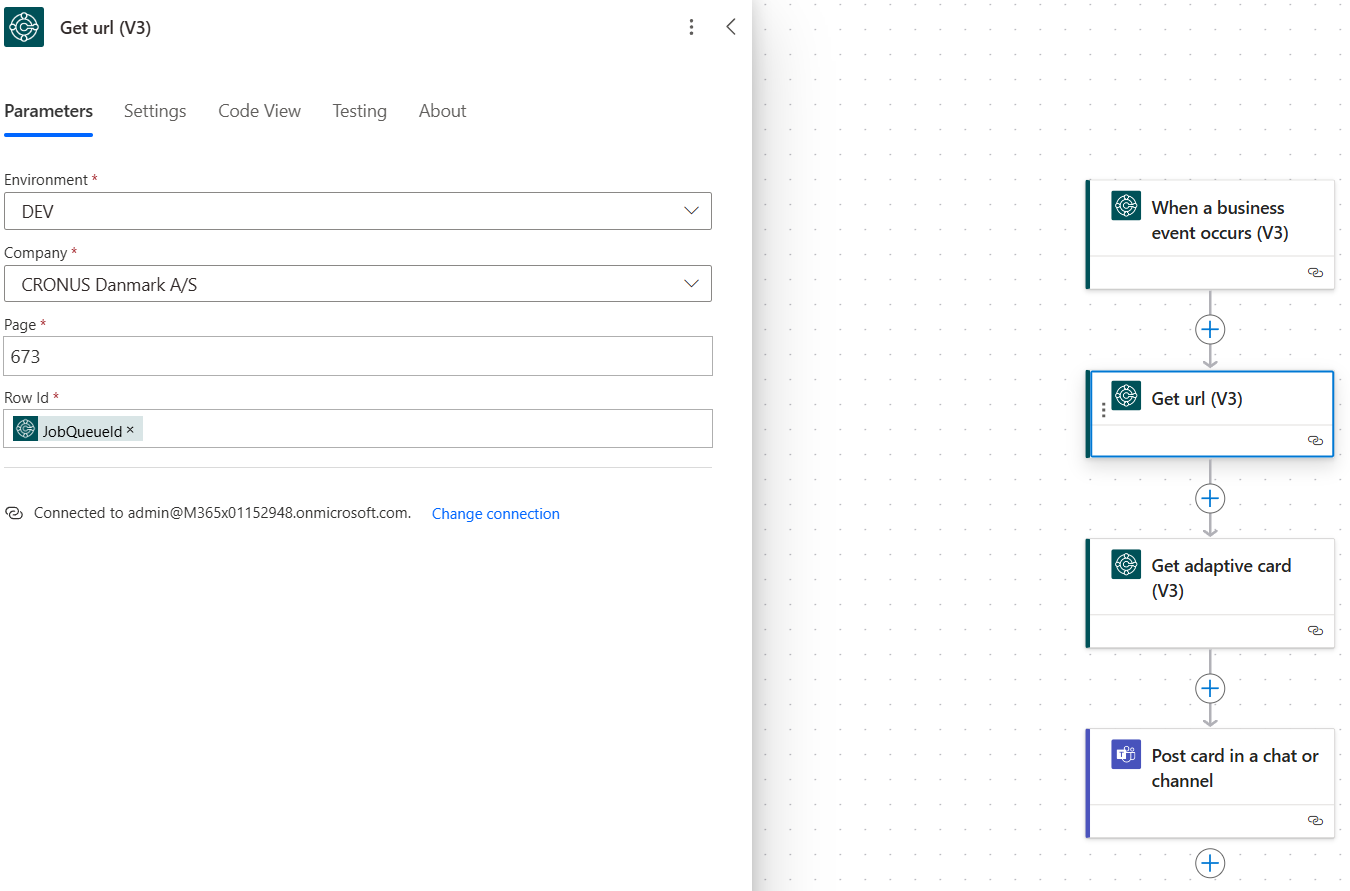Click the Page field label
The image size is (1350, 891).
(20, 325)
